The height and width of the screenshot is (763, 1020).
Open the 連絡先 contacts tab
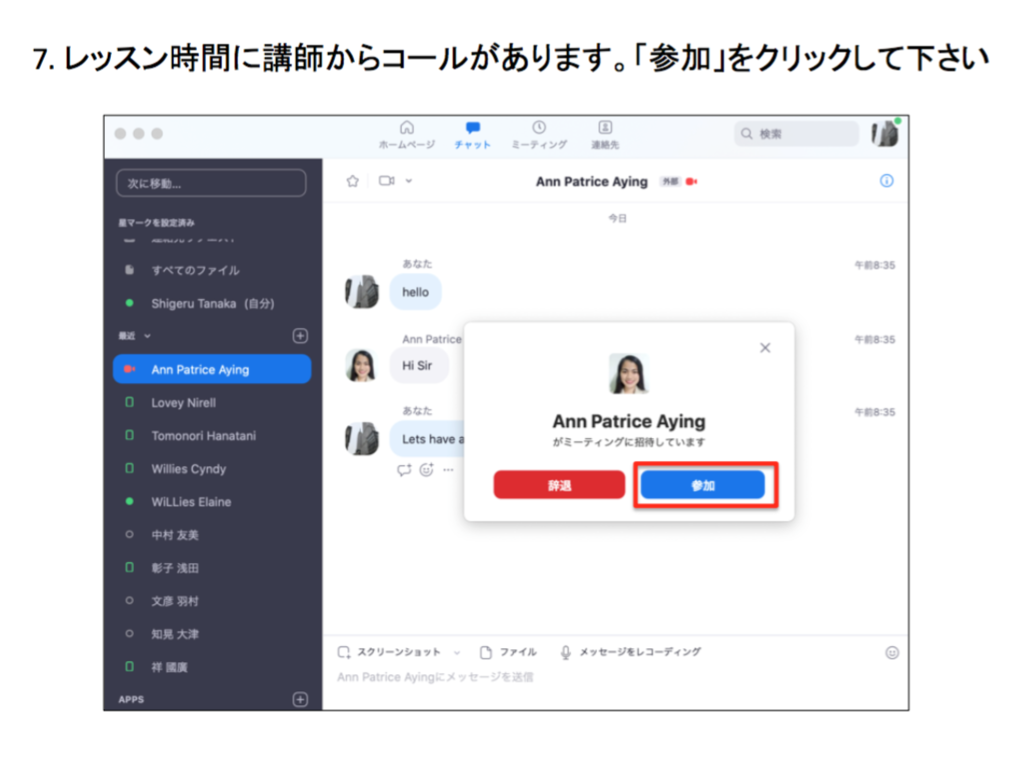pos(605,135)
